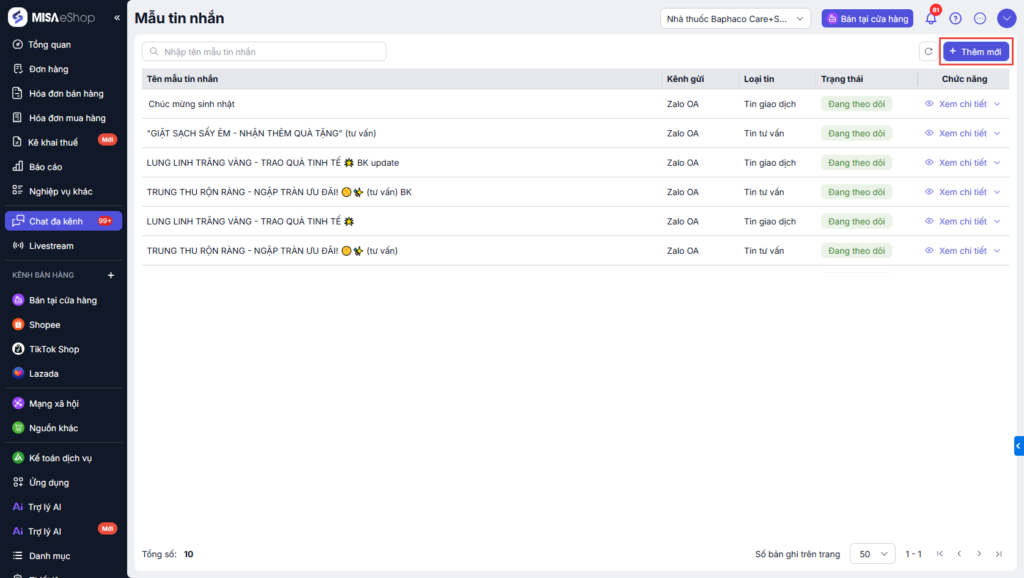Open notifications bell
The width and height of the screenshot is (1024, 578).
pos(931,18)
